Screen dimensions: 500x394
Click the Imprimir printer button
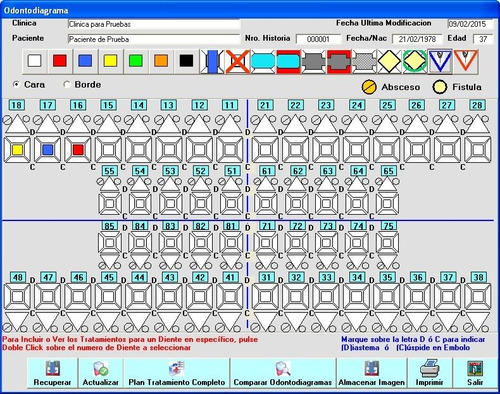(429, 373)
